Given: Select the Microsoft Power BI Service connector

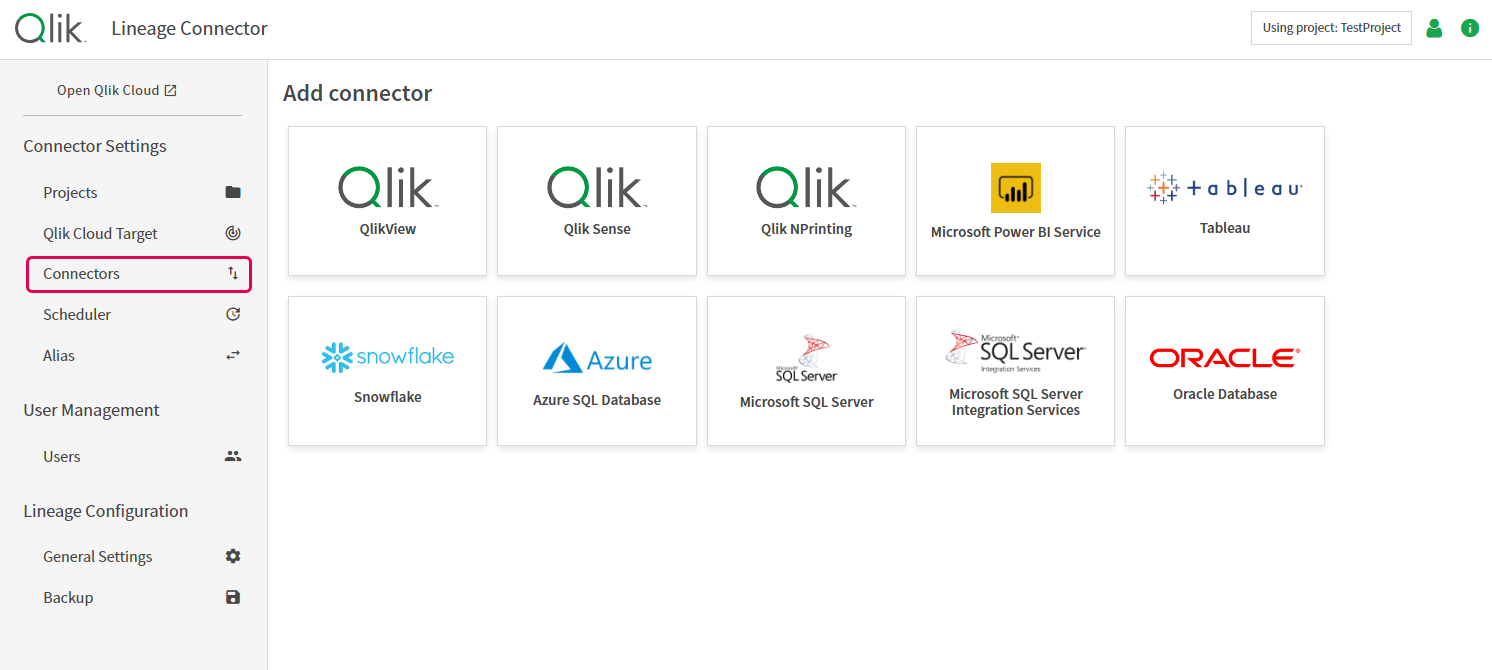Looking at the screenshot, I should (x=1015, y=201).
